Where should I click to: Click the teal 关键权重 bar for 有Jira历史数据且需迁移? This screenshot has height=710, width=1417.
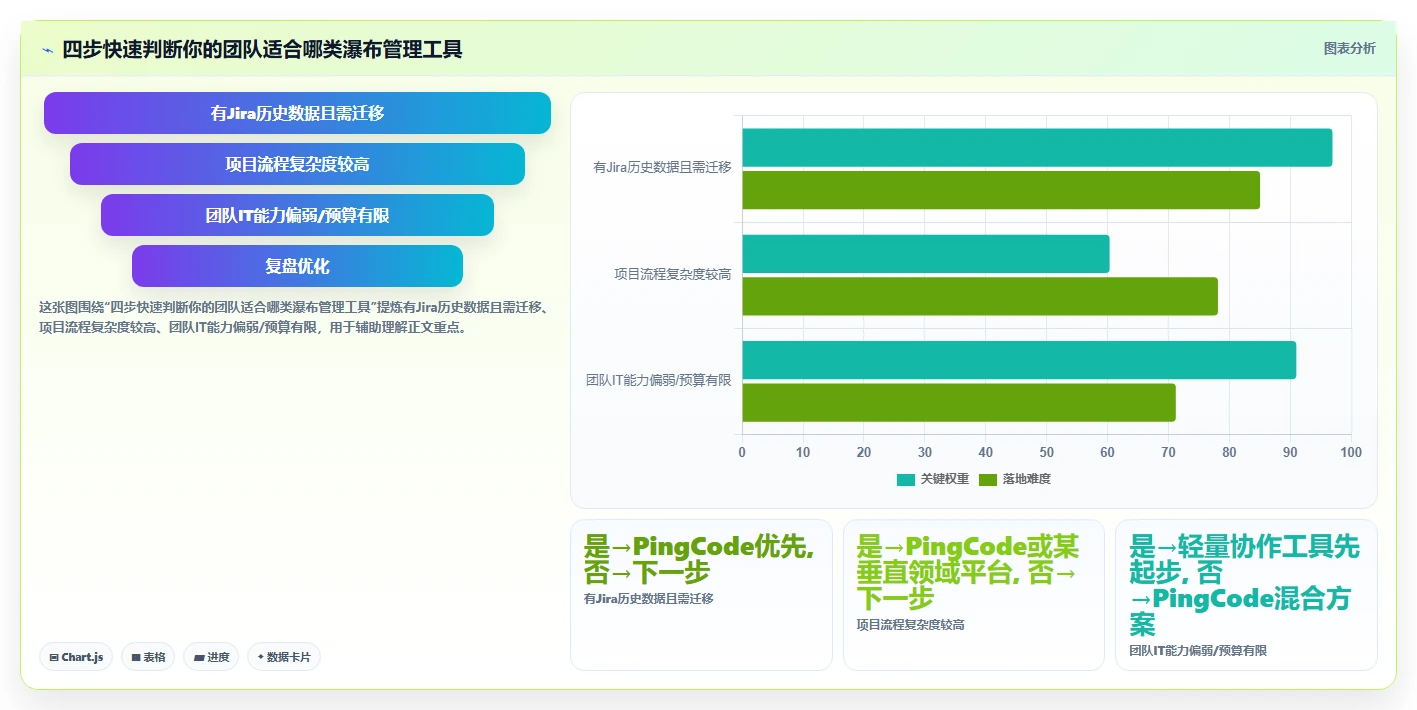coord(1037,148)
